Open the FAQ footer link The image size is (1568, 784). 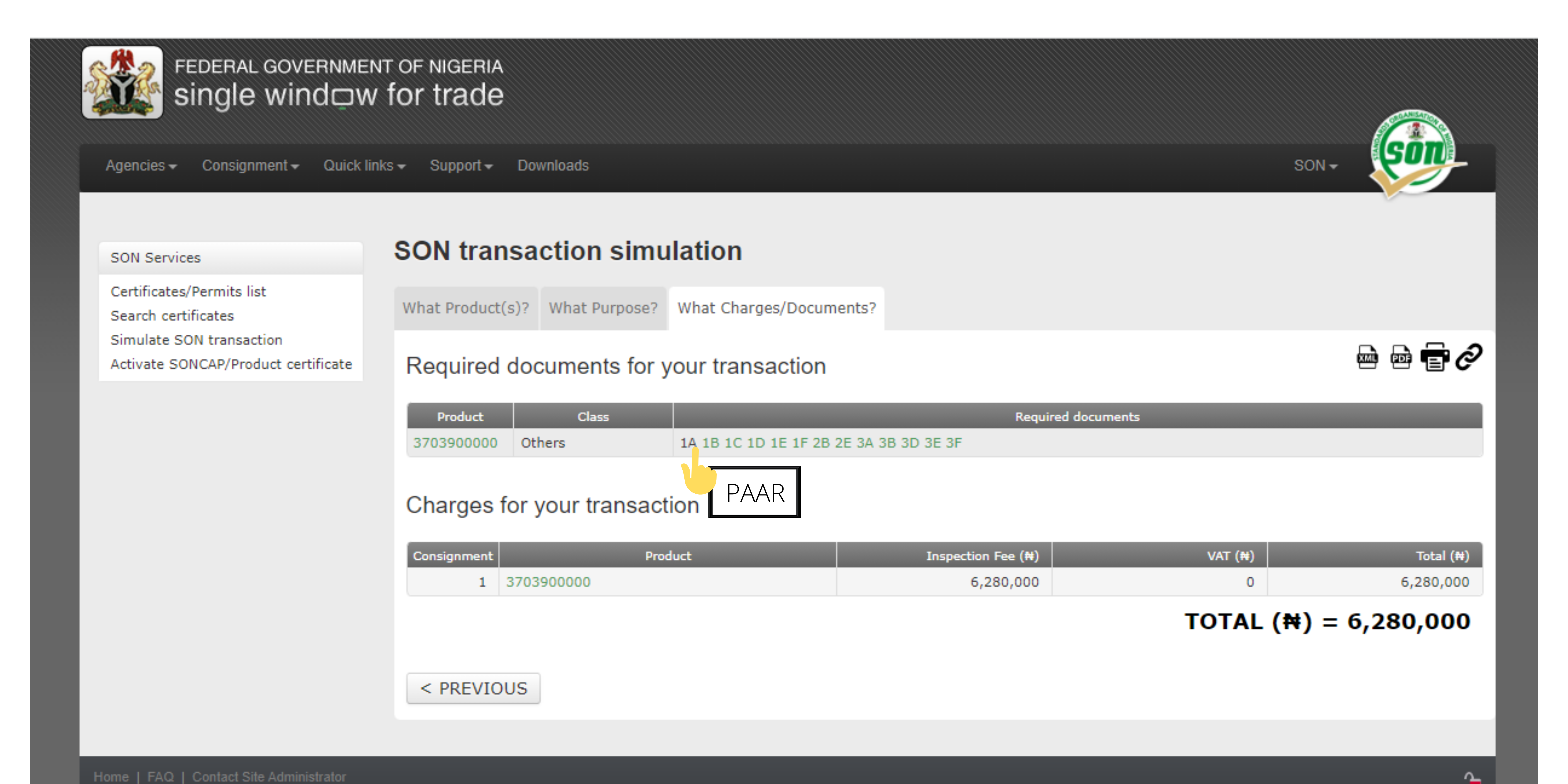tap(161, 777)
